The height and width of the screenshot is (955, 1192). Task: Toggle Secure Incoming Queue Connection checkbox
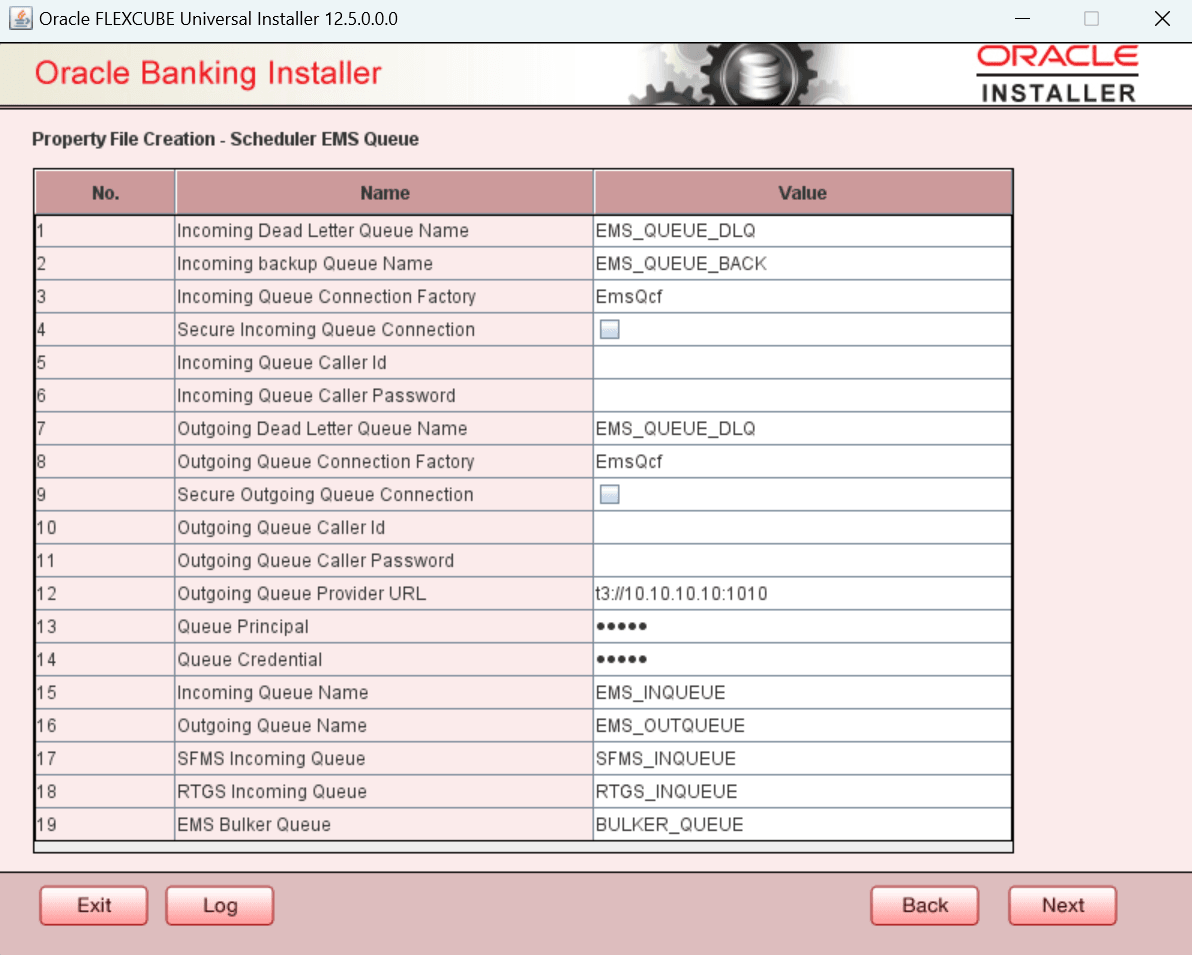(610, 329)
